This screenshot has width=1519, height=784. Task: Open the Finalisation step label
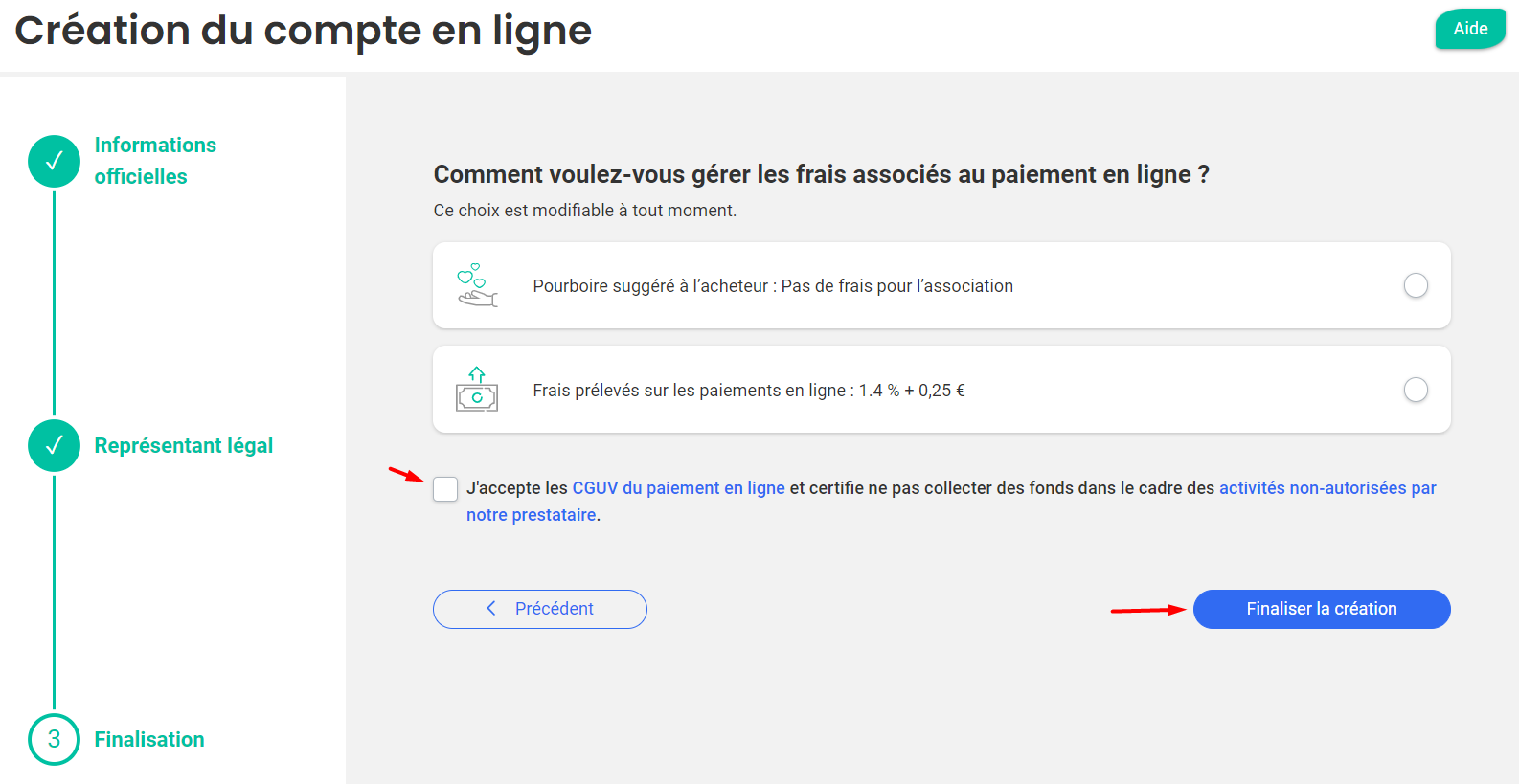(149, 739)
